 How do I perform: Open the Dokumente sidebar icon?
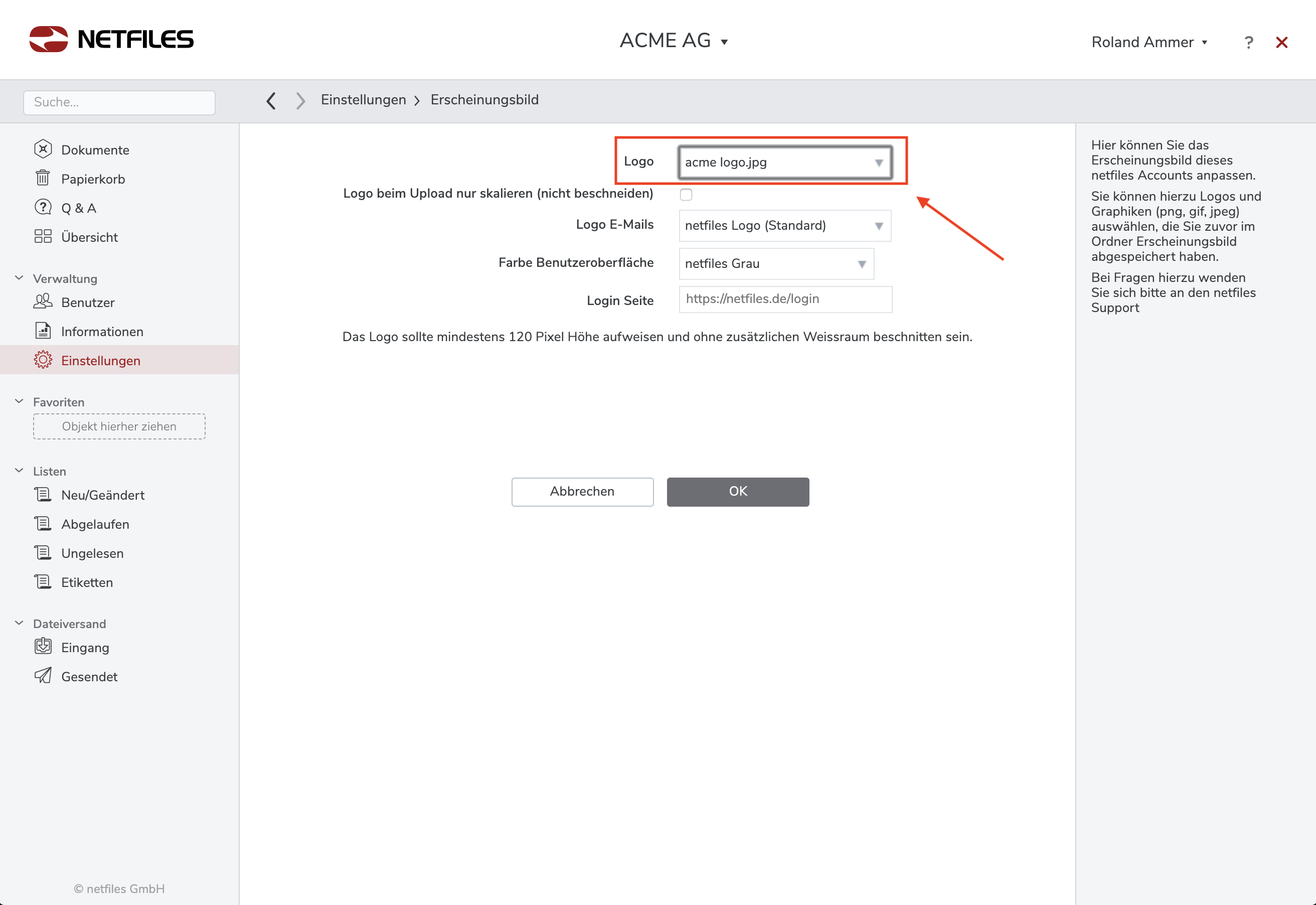[x=43, y=149]
